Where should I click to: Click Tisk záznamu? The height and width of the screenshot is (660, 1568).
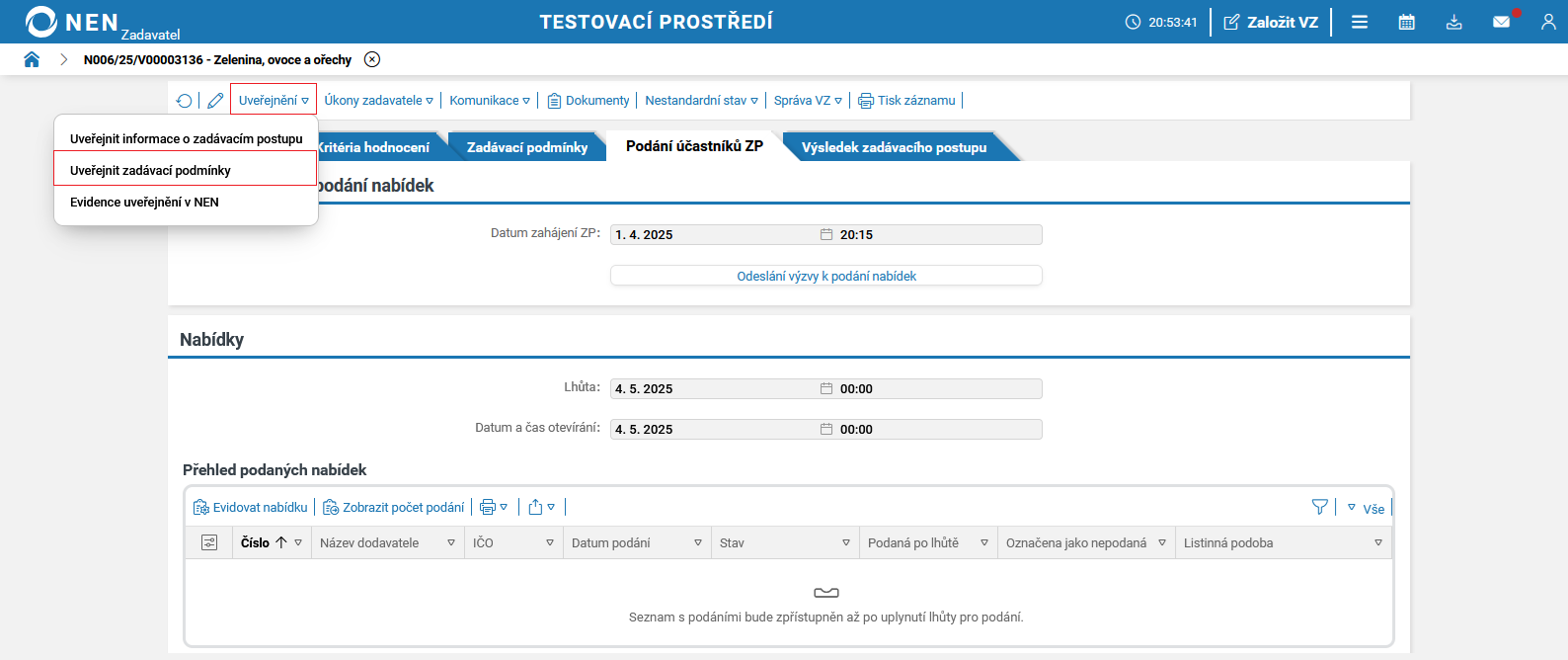tap(906, 101)
